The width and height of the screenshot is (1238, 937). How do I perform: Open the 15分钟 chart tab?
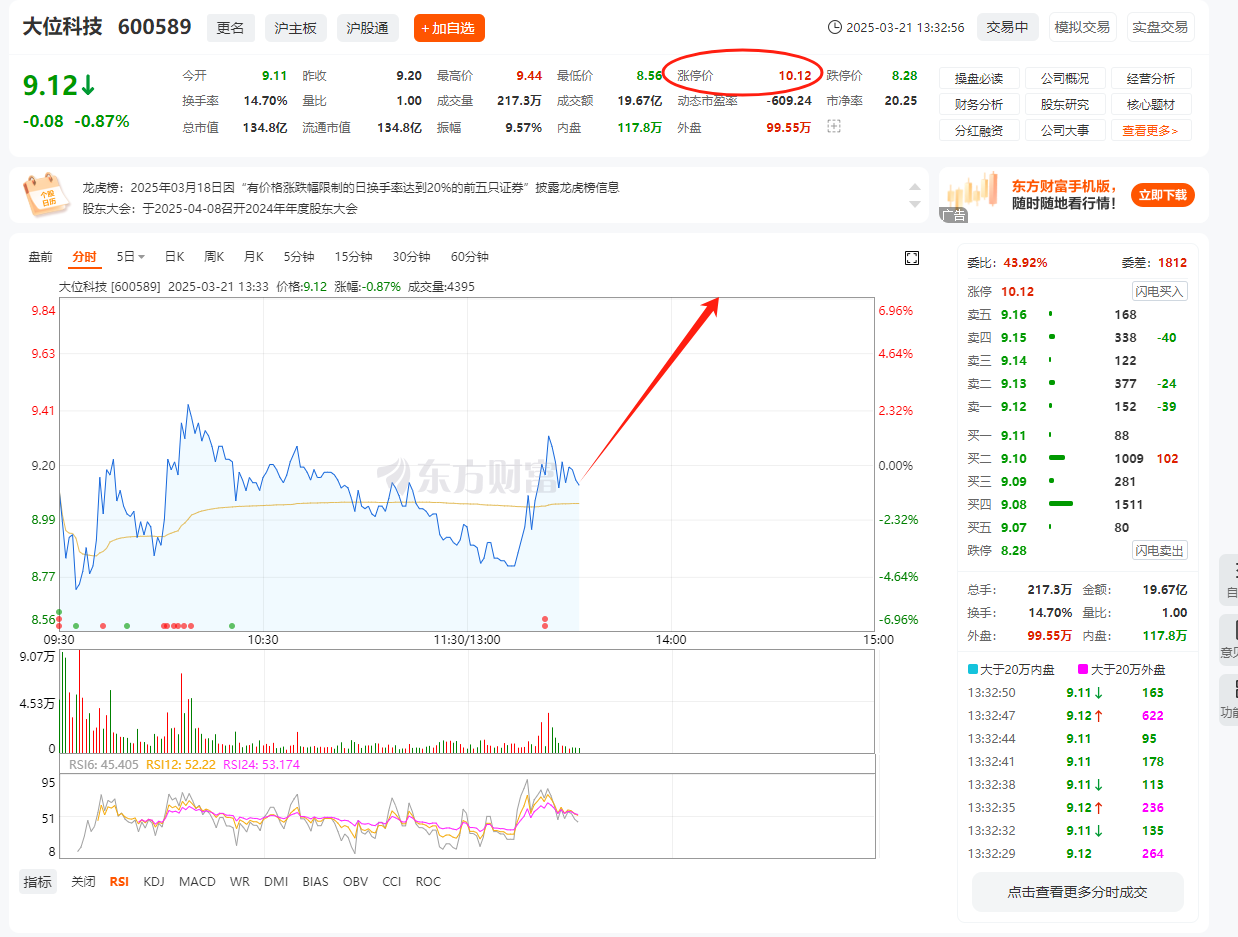353,257
